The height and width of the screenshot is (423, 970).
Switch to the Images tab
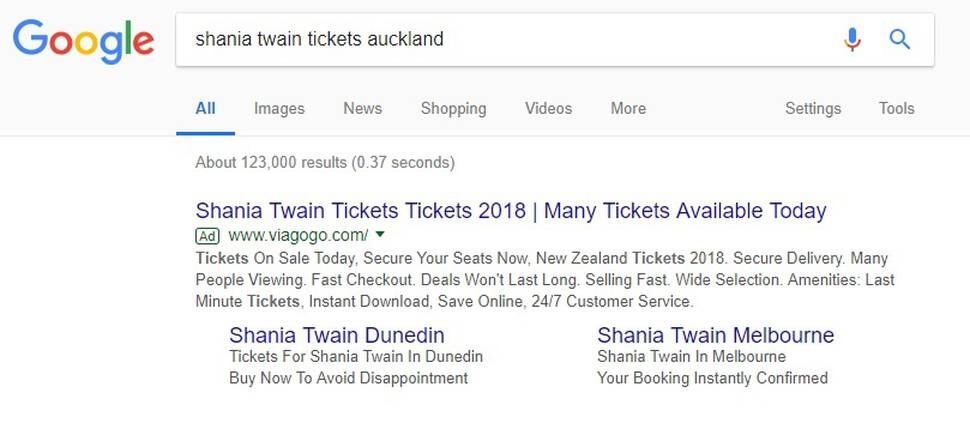click(x=279, y=108)
